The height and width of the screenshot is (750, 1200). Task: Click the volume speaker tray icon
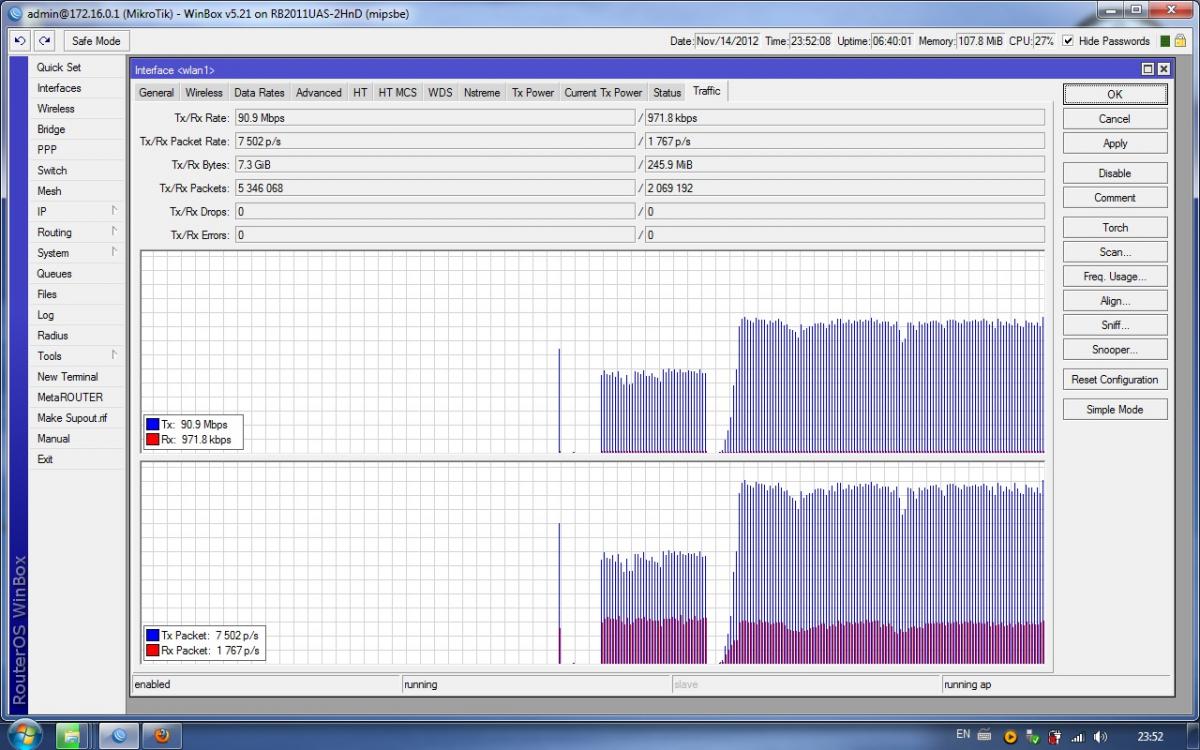point(1101,736)
